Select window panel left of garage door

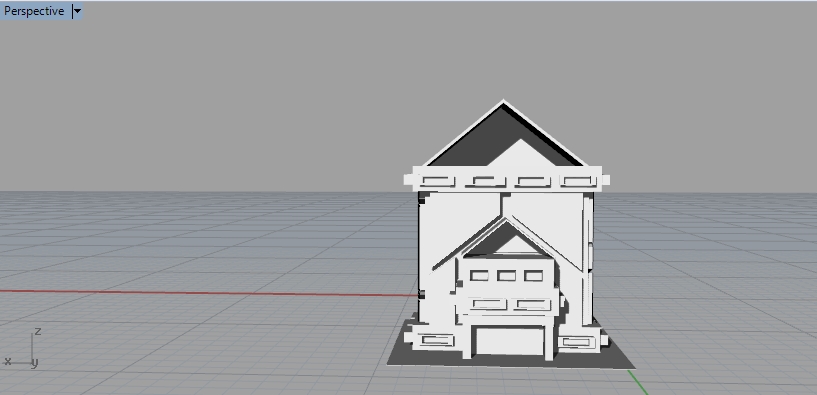pyautogui.click(x=437, y=341)
